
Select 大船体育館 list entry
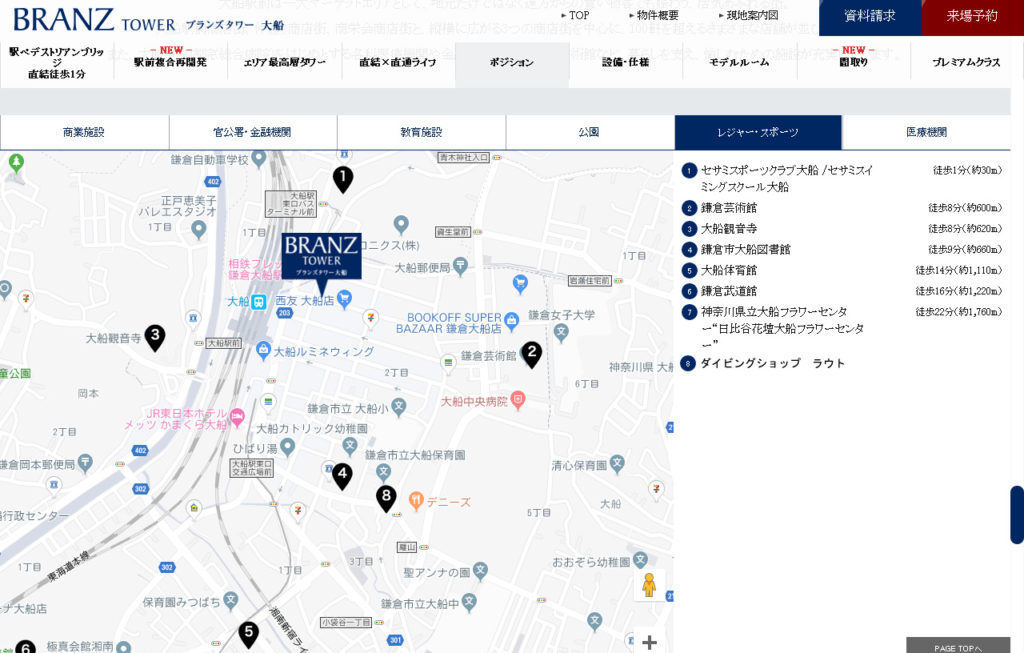click(842, 270)
